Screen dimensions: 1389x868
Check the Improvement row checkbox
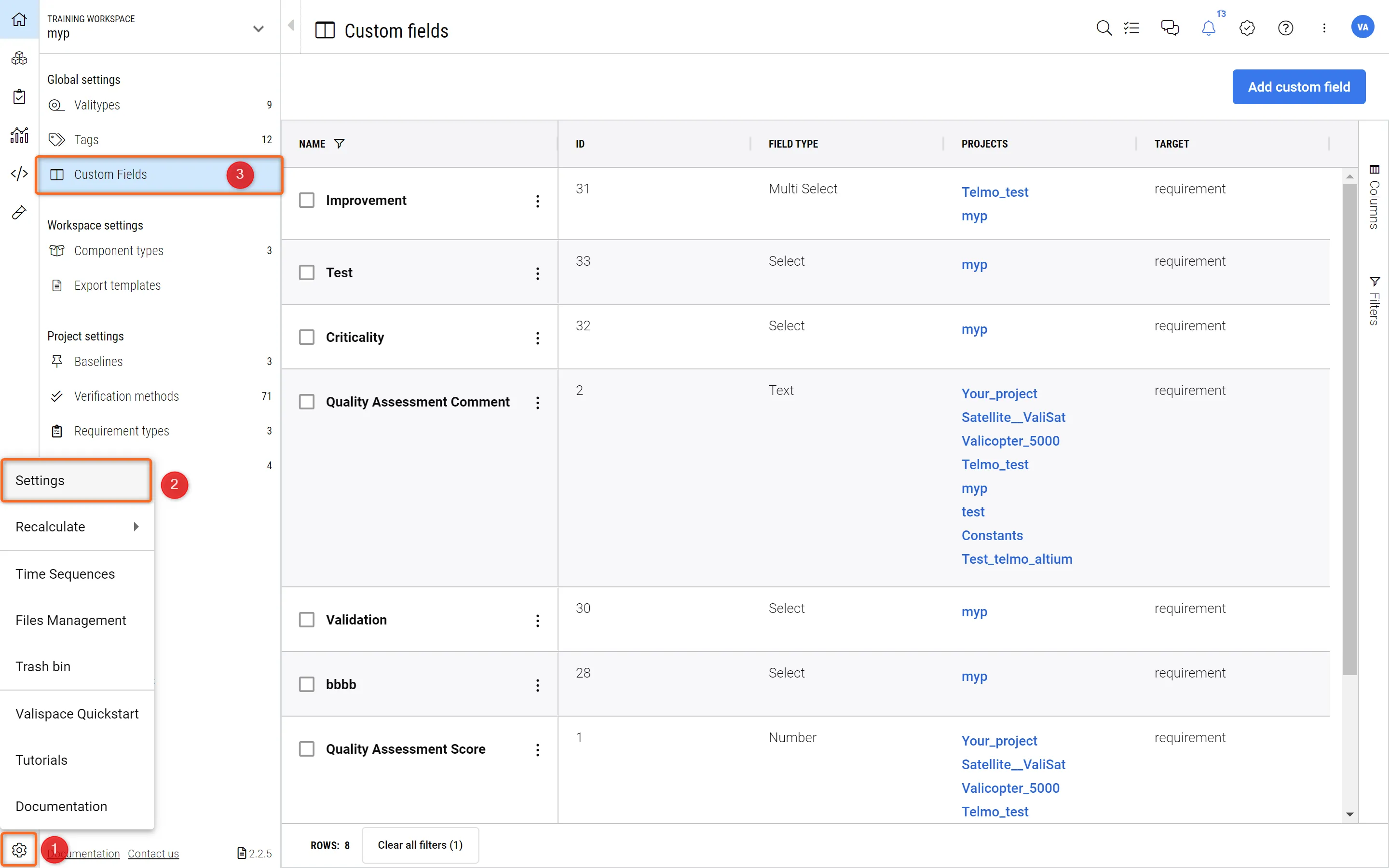(x=307, y=200)
